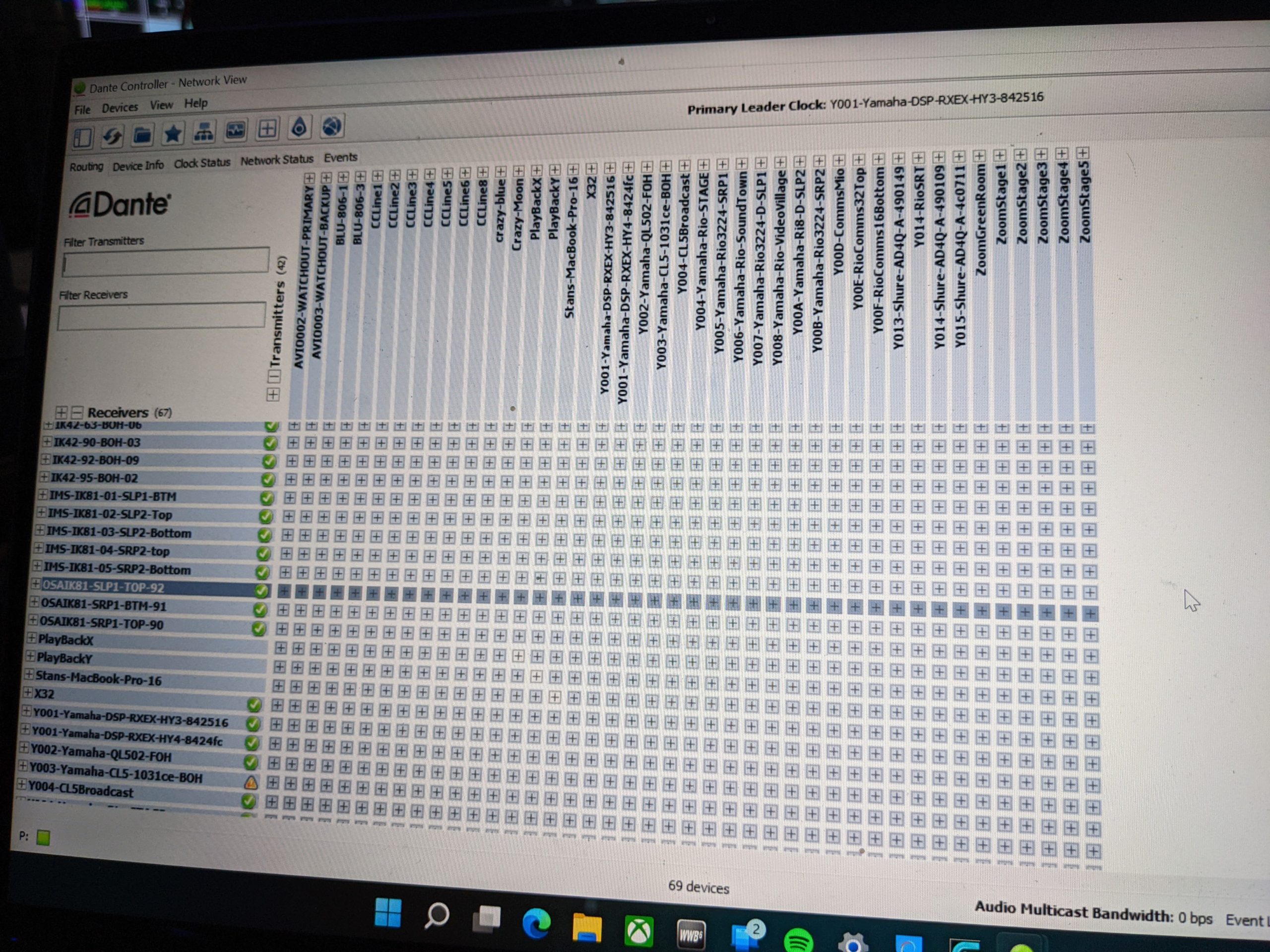This screenshot has width=1270, height=952.
Task: Click green check status of X32 receiver
Action: click(x=254, y=705)
